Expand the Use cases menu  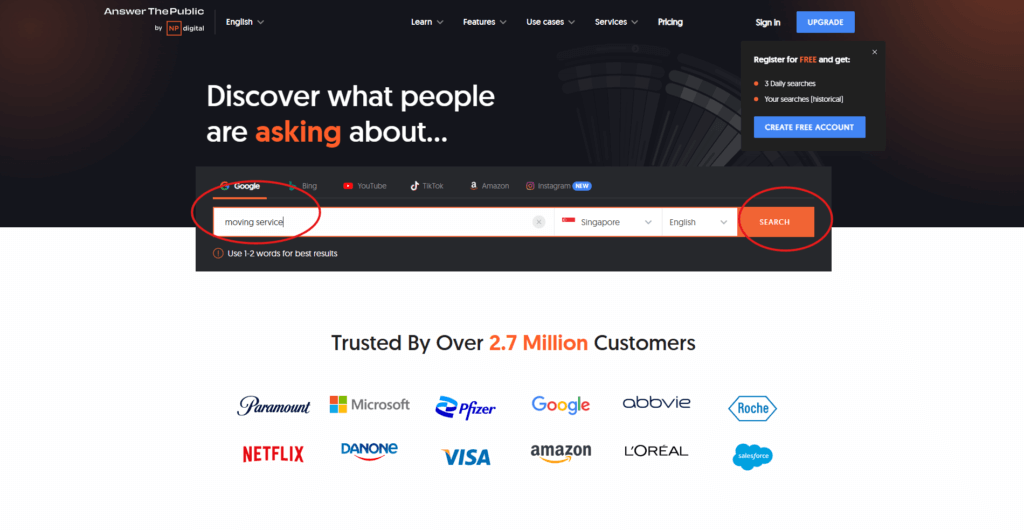click(x=551, y=22)
